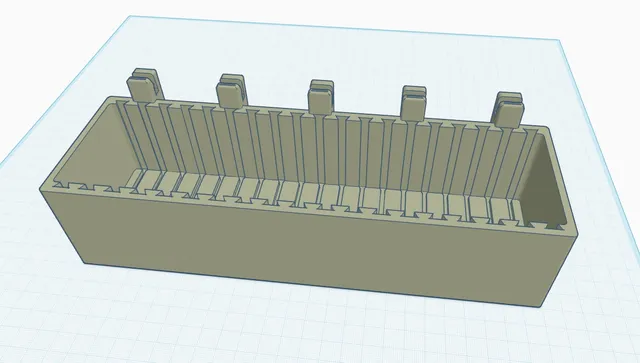Viewport: 640px width, 363px height.
Task: Click the top-left corner of the blue workplane
Action: point(131,16)
